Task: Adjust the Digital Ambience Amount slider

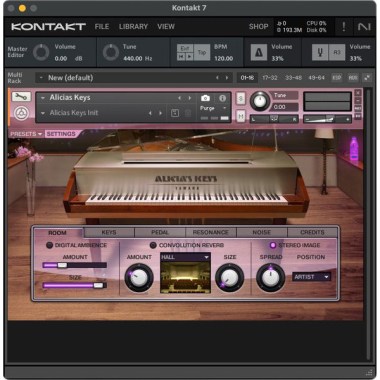Action: (75, 265)
